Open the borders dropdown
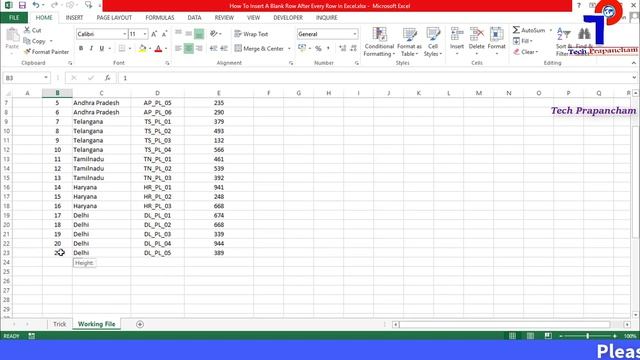 point(130,49)
